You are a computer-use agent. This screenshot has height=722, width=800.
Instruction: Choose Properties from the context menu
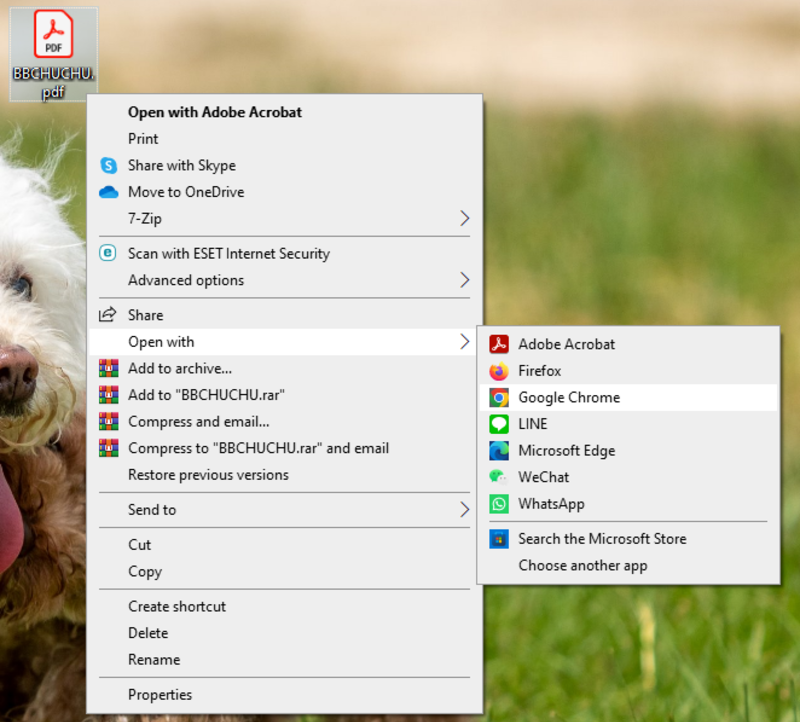point(160,694)
